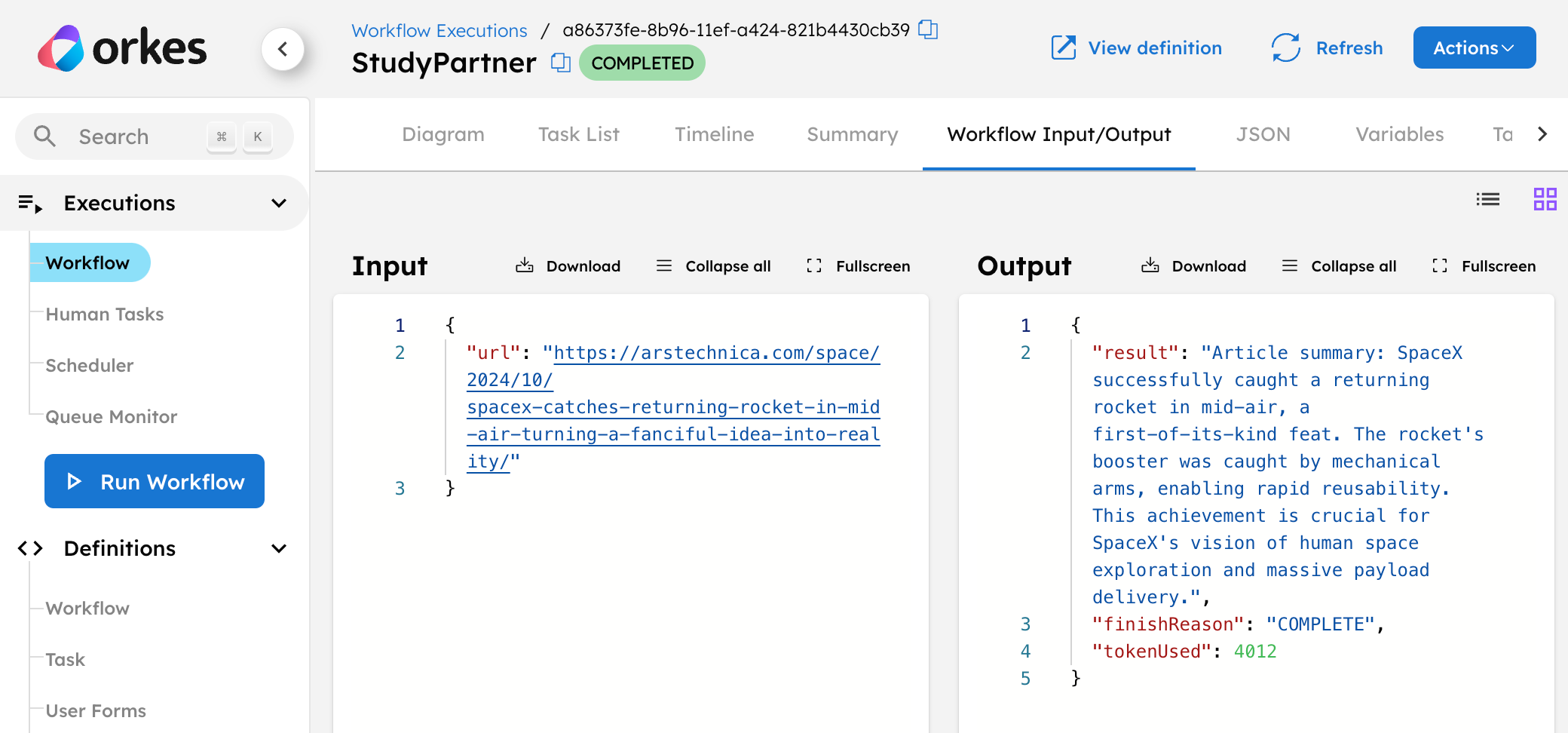1568x733 pixels.
Task: Collapse all nodes in the Output JSON
Action: pos(1339,265)
